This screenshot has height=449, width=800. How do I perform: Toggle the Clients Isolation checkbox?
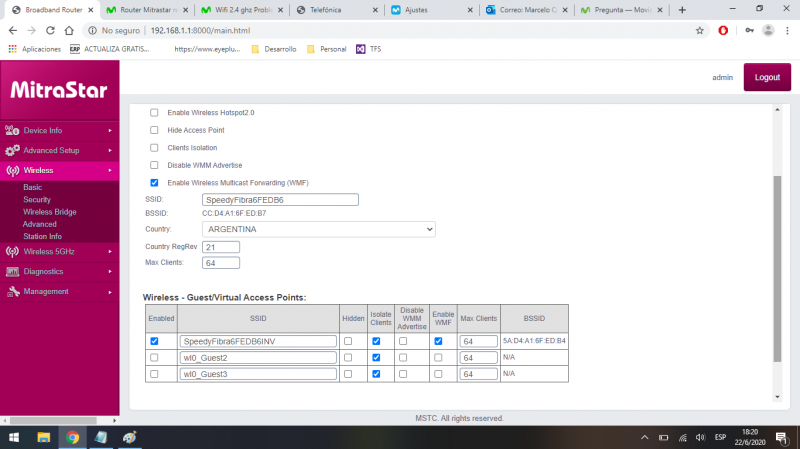(154, 147)
